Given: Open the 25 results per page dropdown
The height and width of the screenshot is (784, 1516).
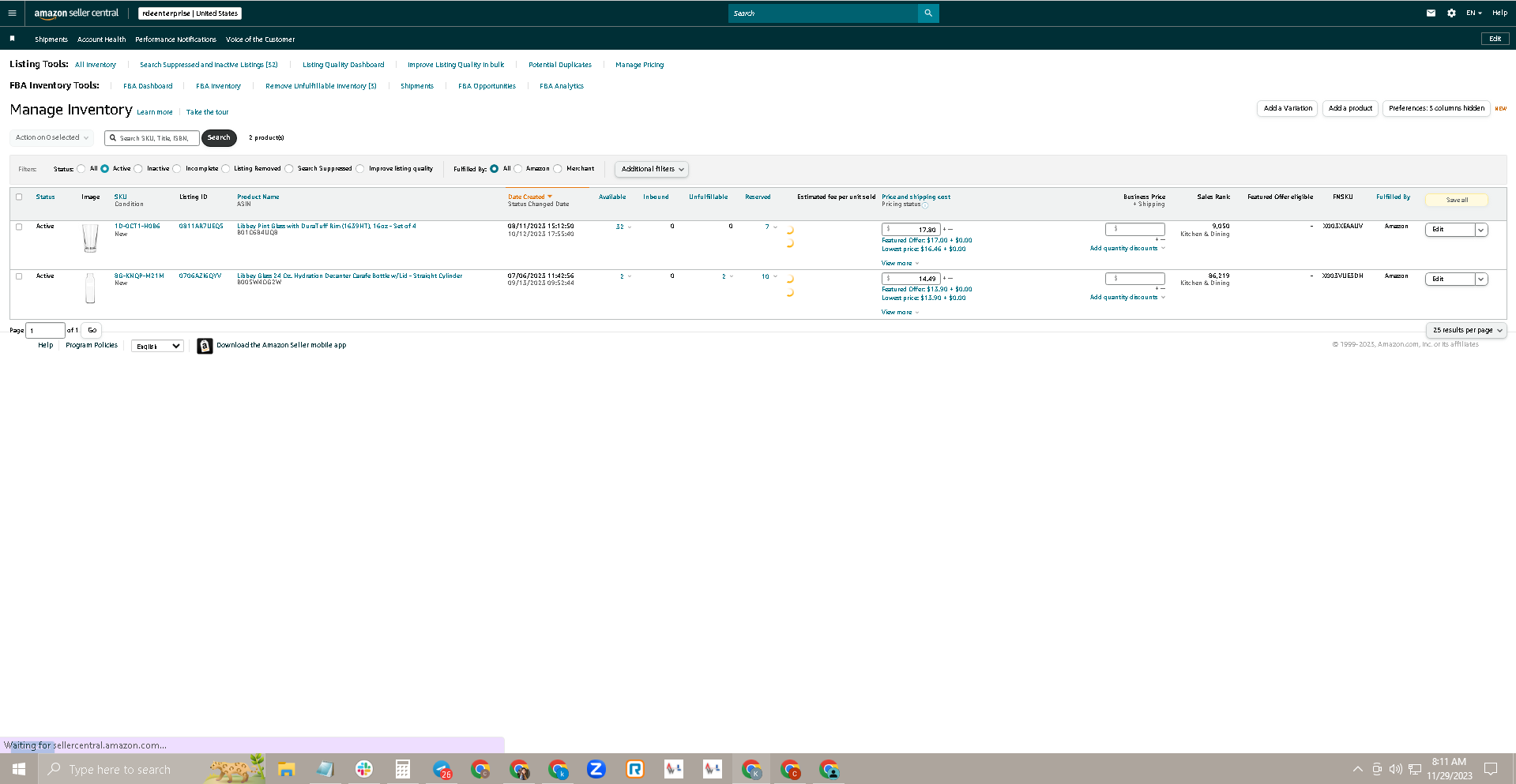Looking at the screenshot, I should point(1466,330).
